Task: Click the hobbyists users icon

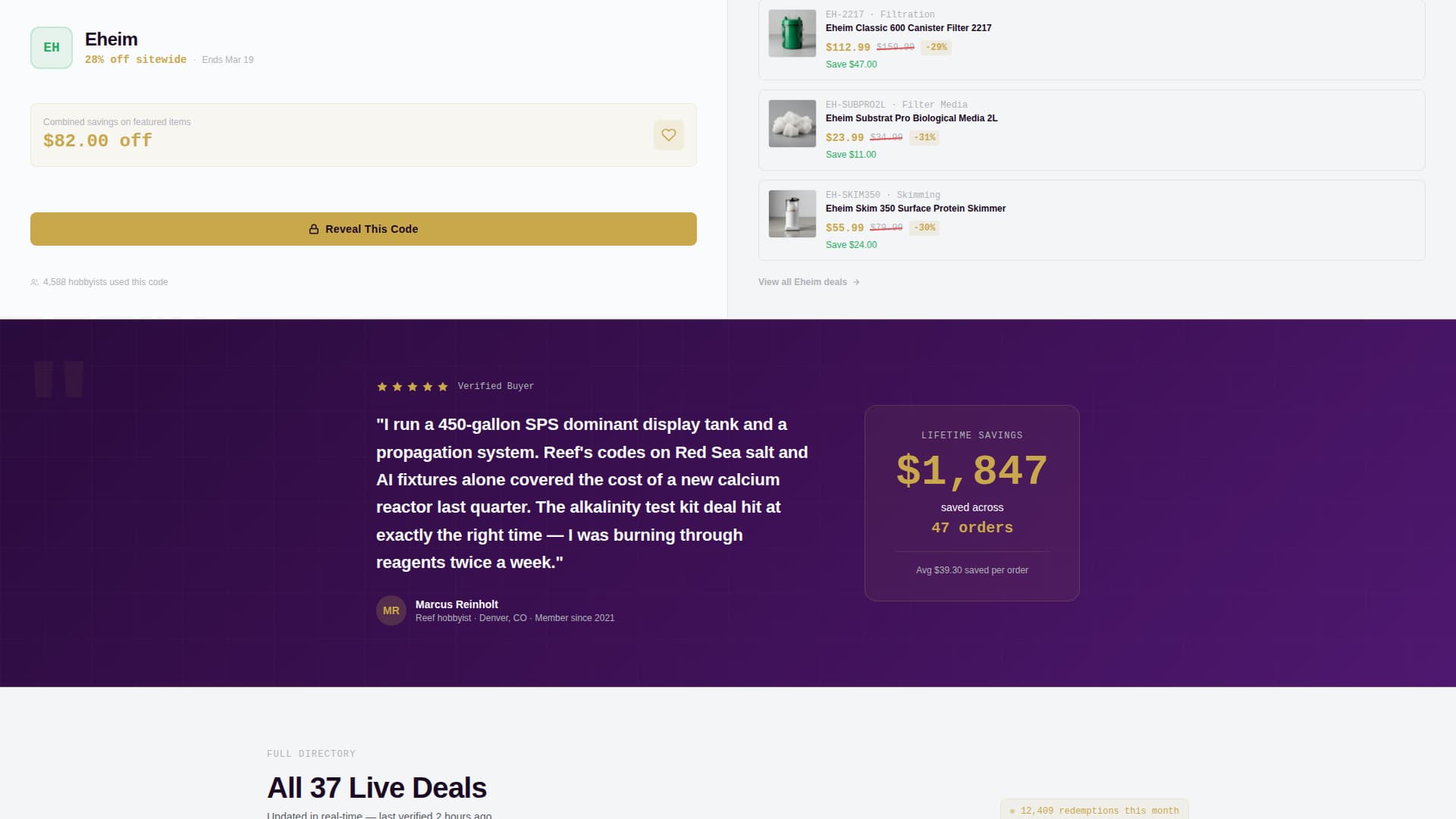Action: 34,282
